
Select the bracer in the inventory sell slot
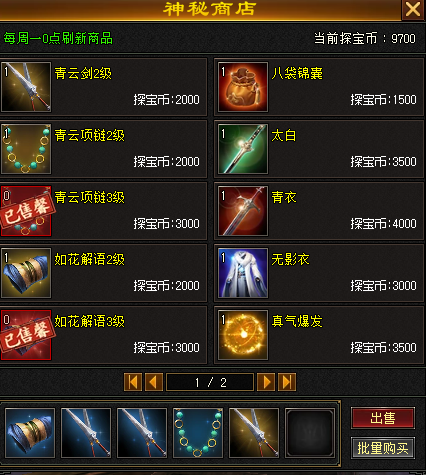(x=30, y=433)
